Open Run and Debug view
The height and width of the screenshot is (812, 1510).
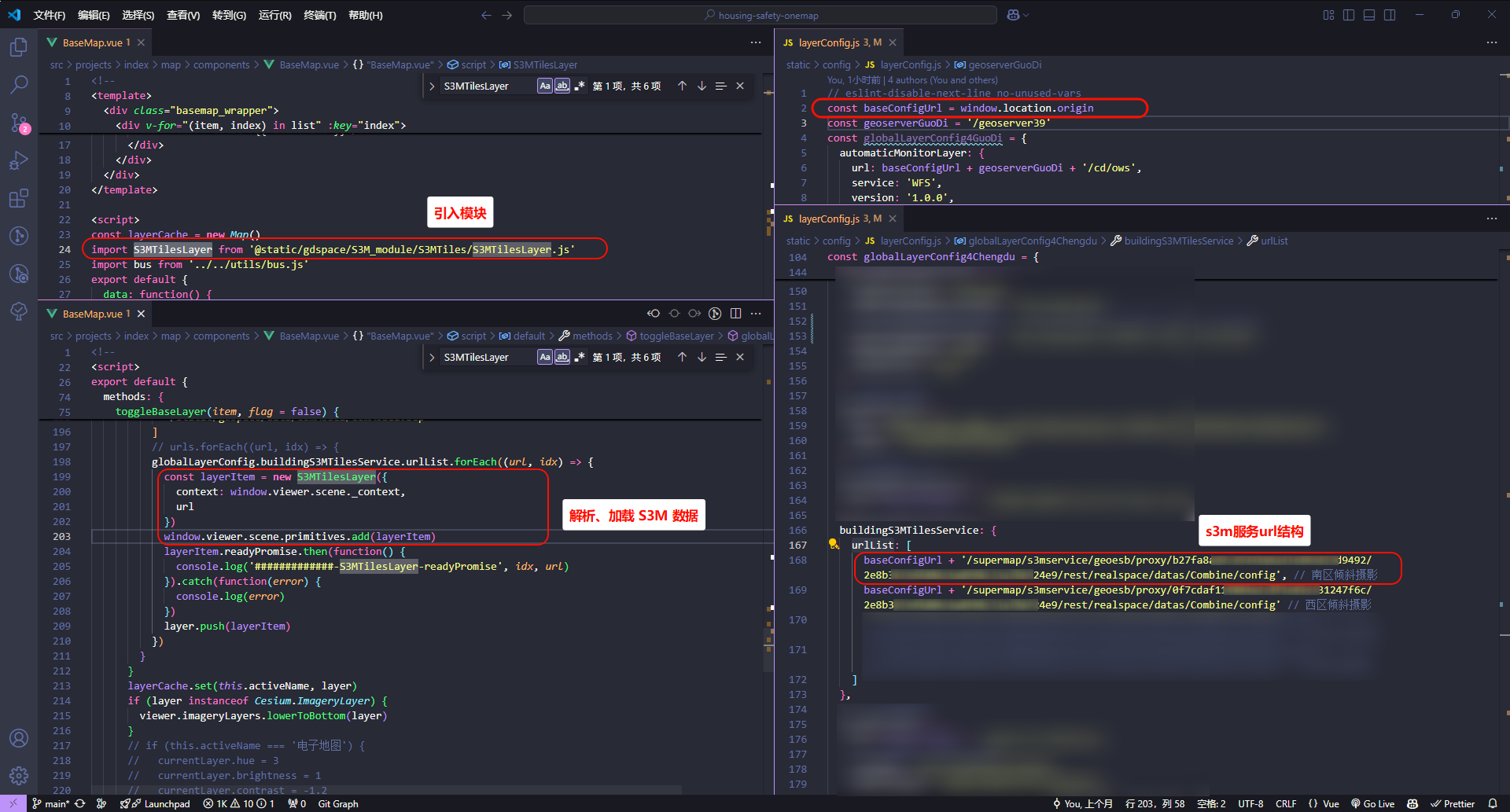pyautogui.click(x=19, y=160)
